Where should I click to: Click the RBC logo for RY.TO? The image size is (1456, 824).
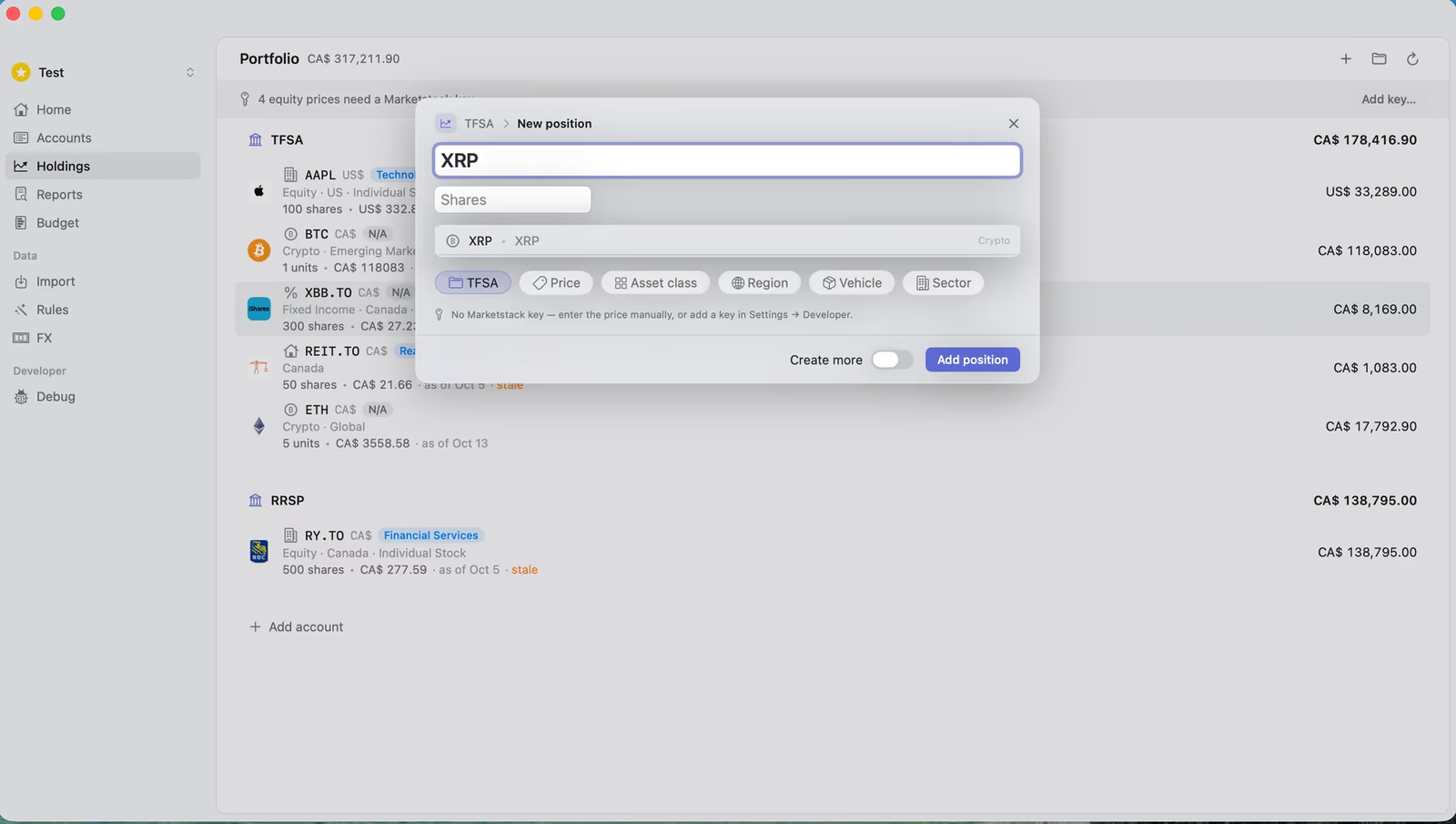click(259, 552)
